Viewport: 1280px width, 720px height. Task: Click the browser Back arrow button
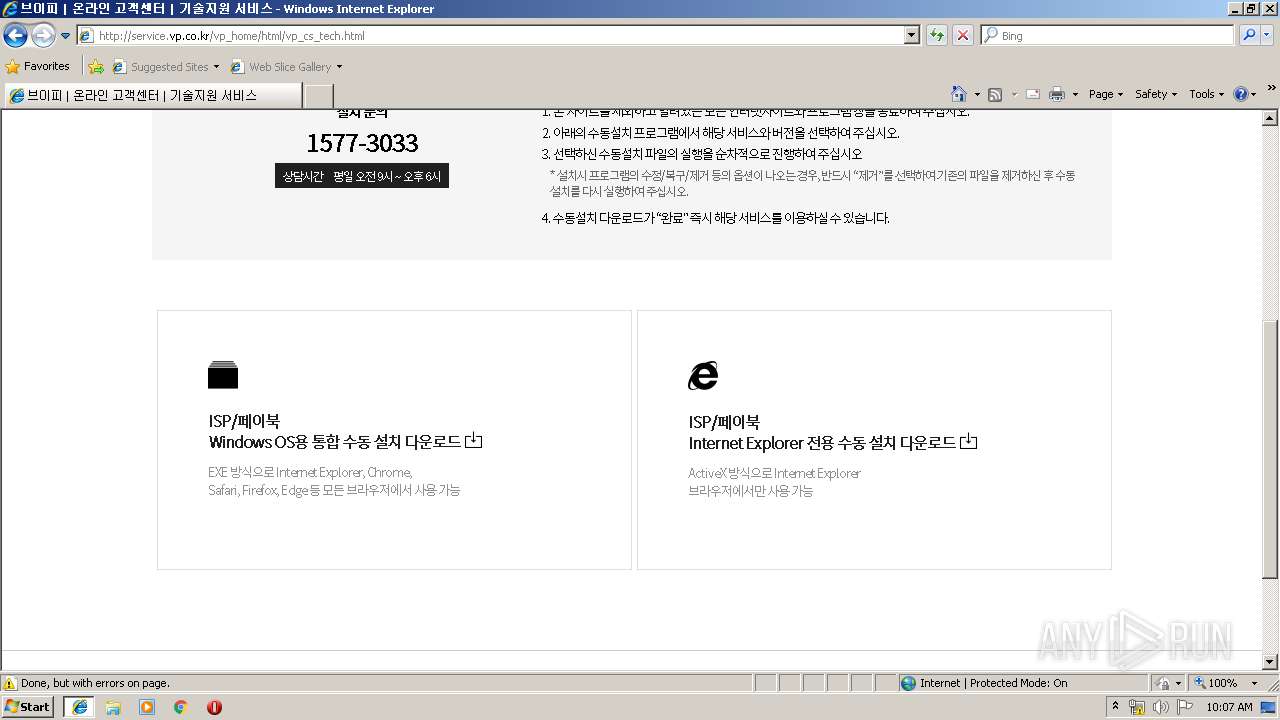[x=15, y=36]
